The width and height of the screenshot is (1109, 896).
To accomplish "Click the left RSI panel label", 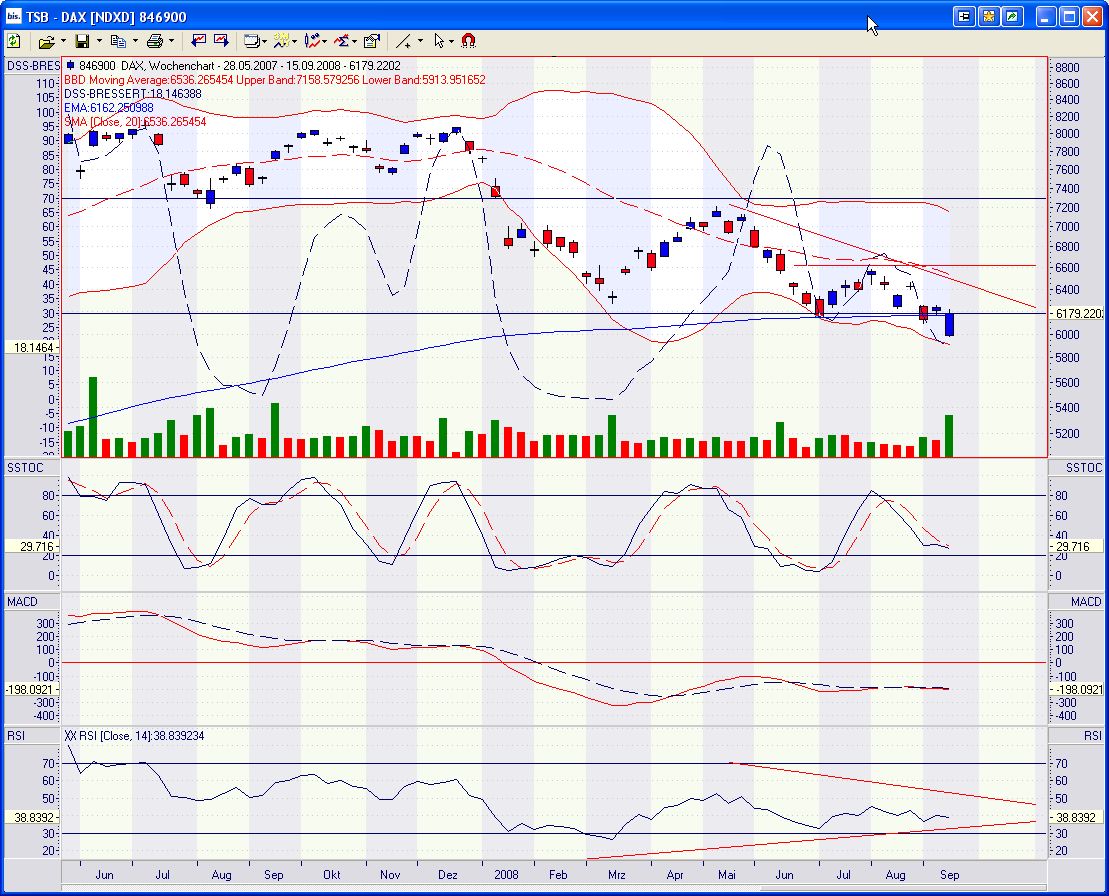I will [16, 735].
